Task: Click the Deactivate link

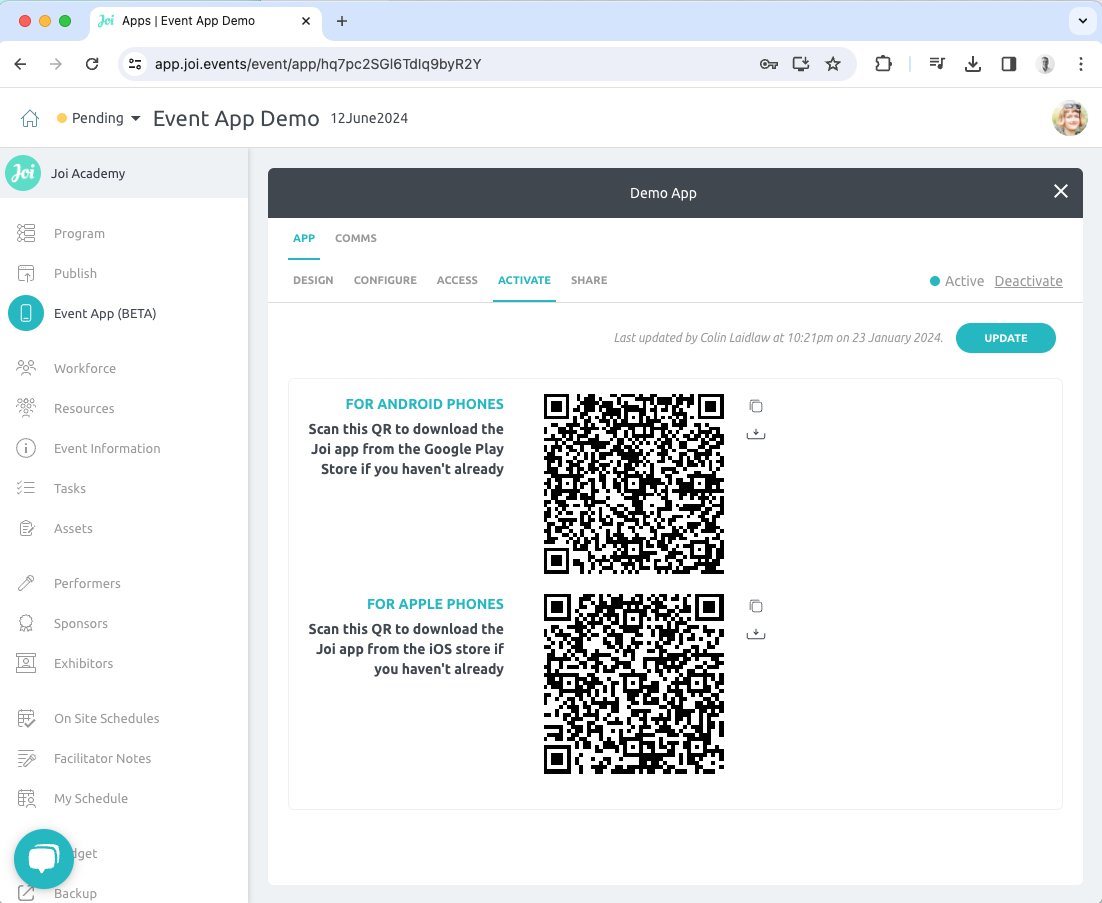Action: click(x=1028, y=281)
